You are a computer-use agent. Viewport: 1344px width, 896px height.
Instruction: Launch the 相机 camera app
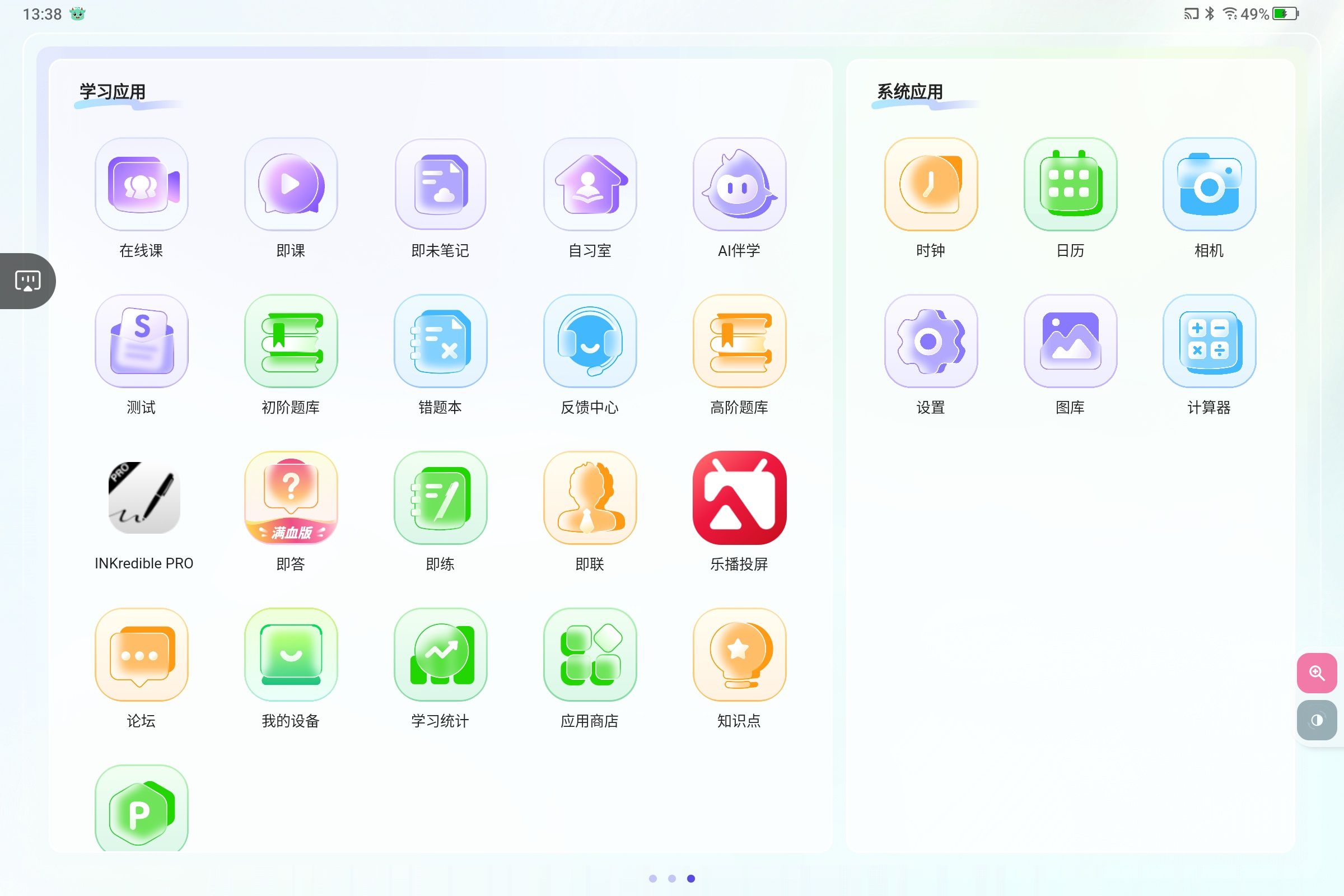click(x=1209, y=184)
